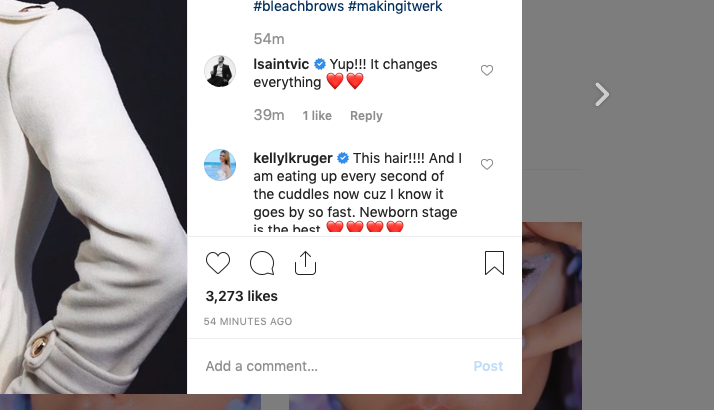Click the 39m comment timestamp

pyautogui.click(x=269, y=116)
